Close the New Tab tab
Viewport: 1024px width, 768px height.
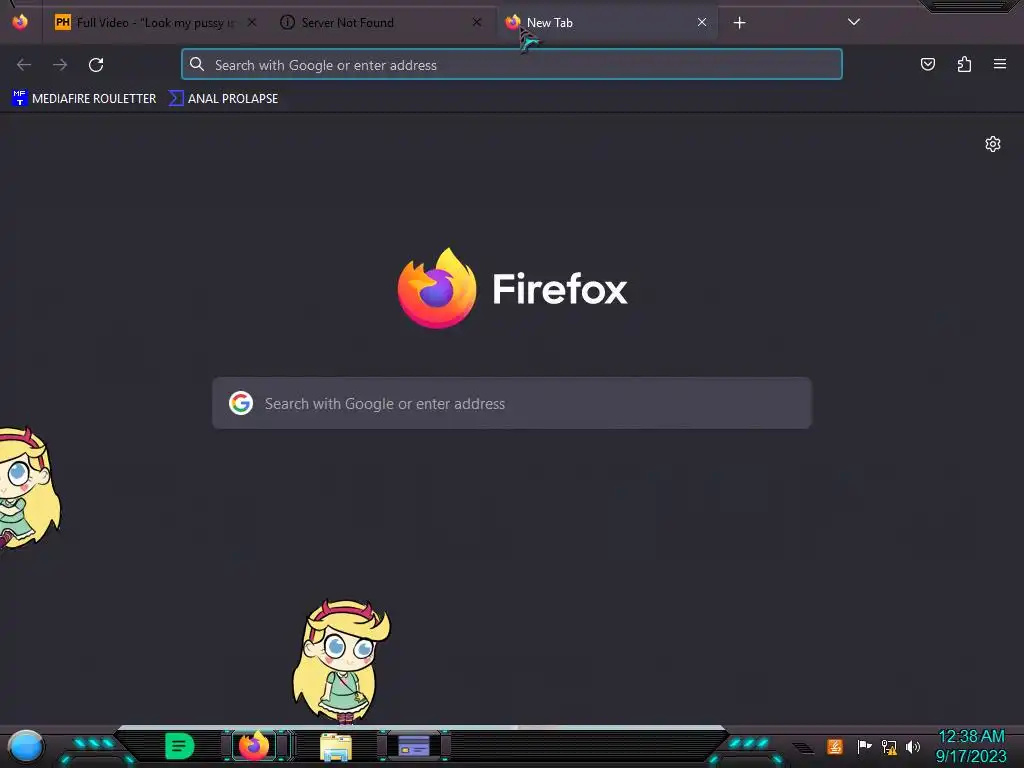point(702,22)
